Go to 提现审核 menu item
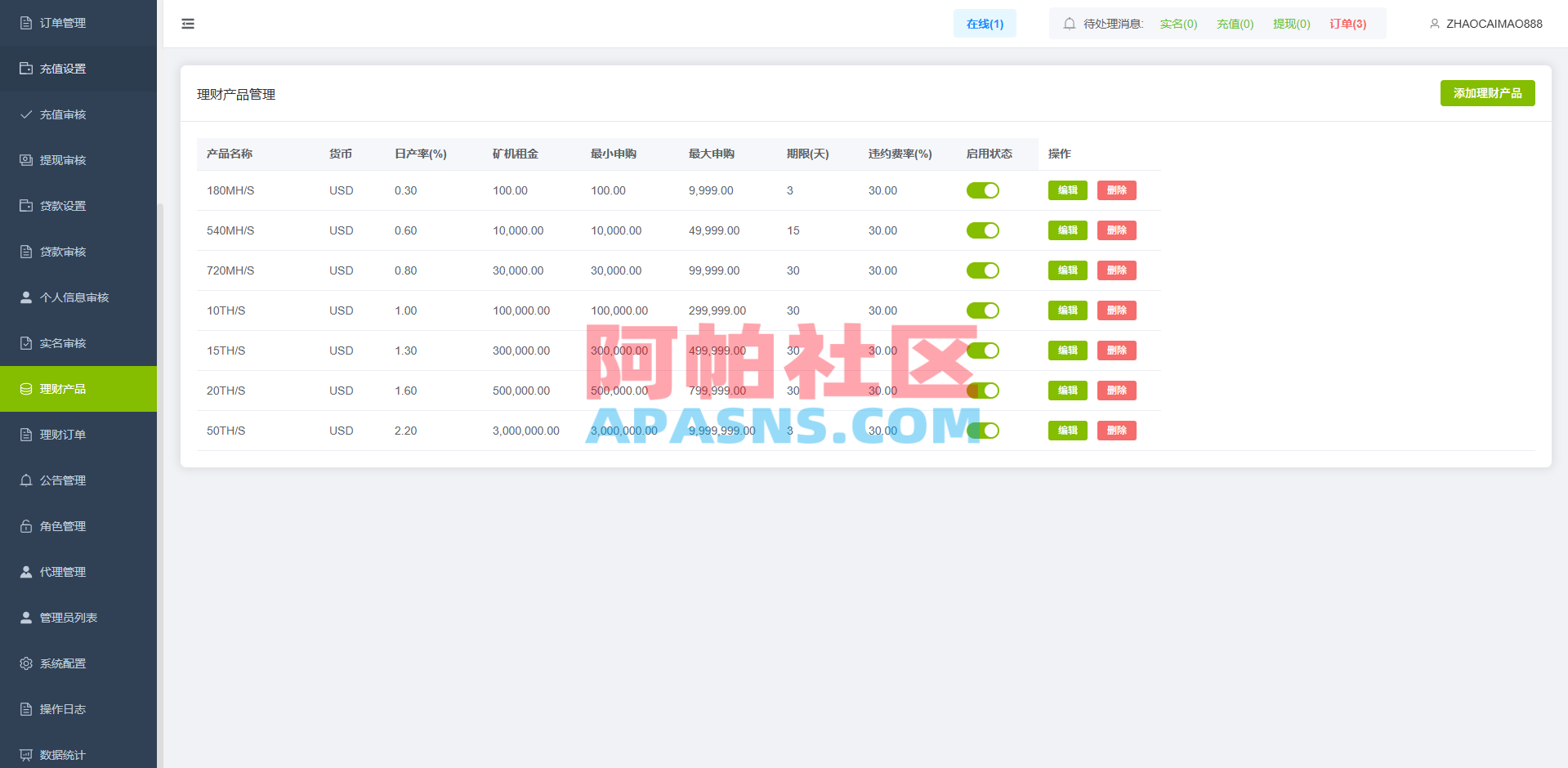The height and width of the screenshot is (768, 1568). click(78, 160)
